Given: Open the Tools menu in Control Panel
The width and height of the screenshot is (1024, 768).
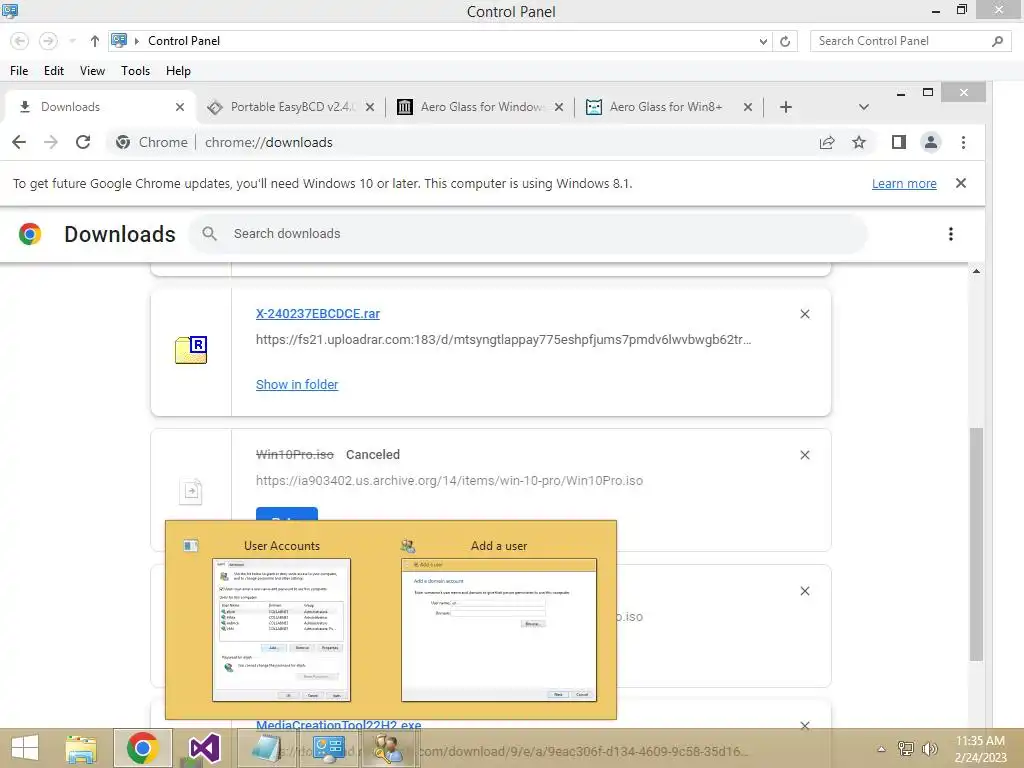Looking at the screenshot, I should point(135,71).
